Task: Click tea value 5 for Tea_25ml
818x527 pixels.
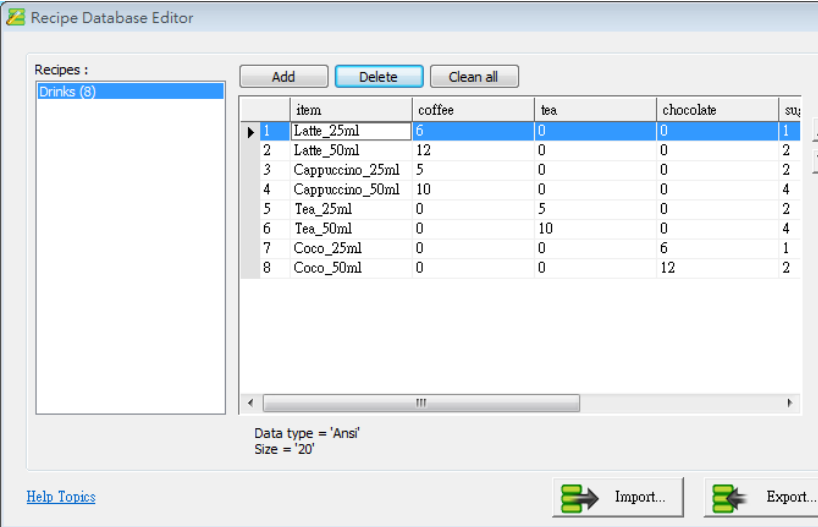Action: pos(595,209)
